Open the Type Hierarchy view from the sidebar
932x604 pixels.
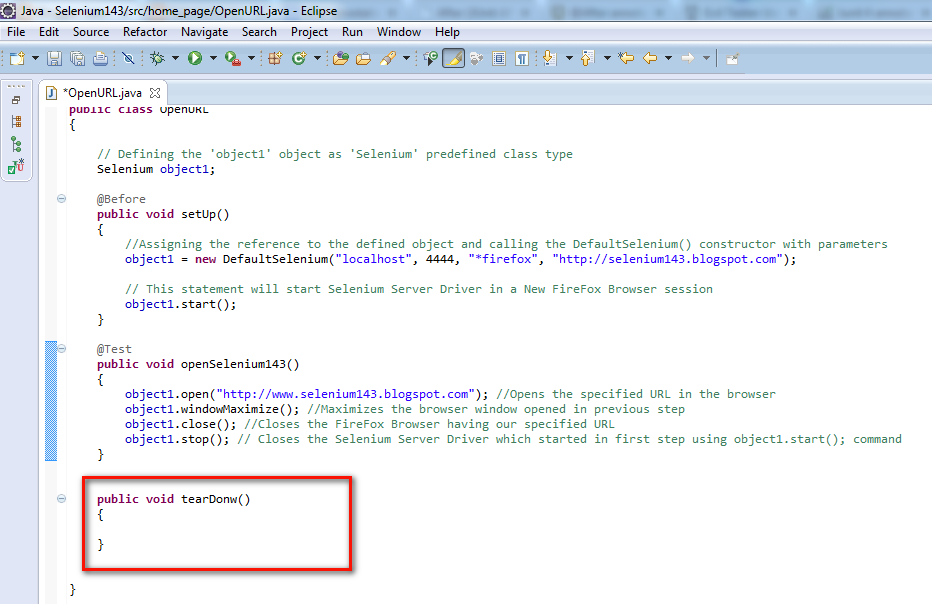point(16,144)
